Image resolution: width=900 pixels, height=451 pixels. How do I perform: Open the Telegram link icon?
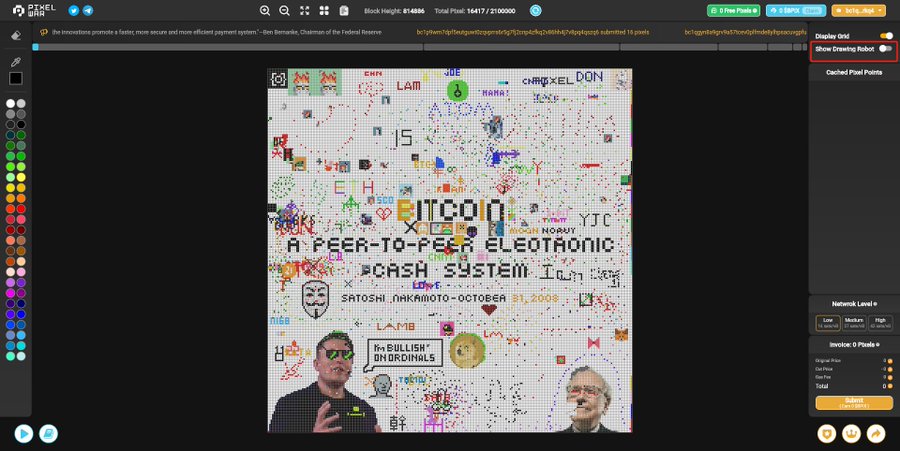pyautogui.click(x=88, y=11)
